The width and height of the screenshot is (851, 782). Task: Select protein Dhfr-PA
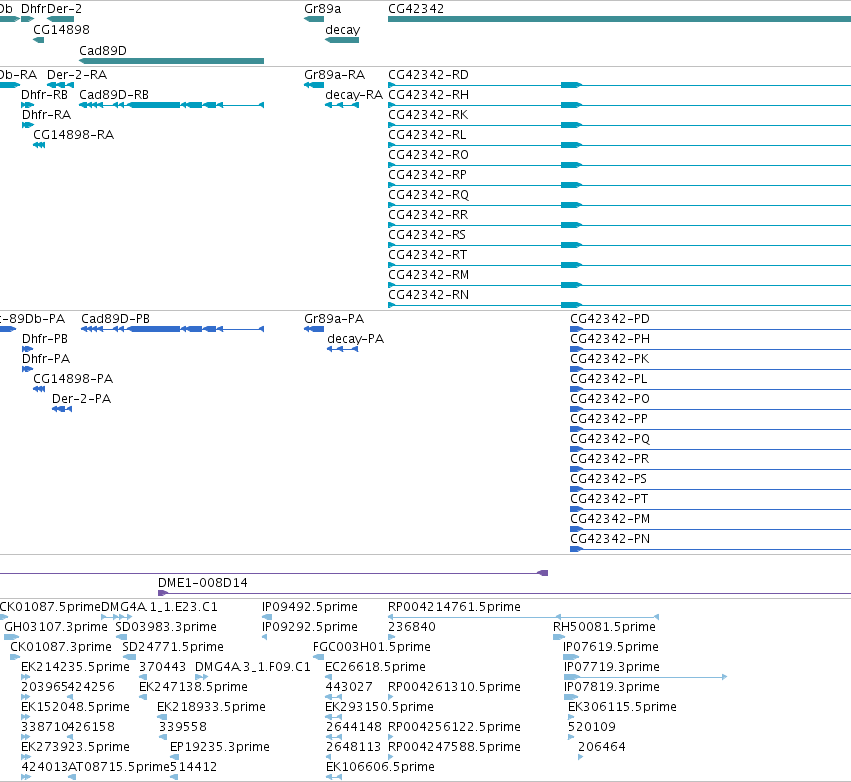(x=46, y=359)
